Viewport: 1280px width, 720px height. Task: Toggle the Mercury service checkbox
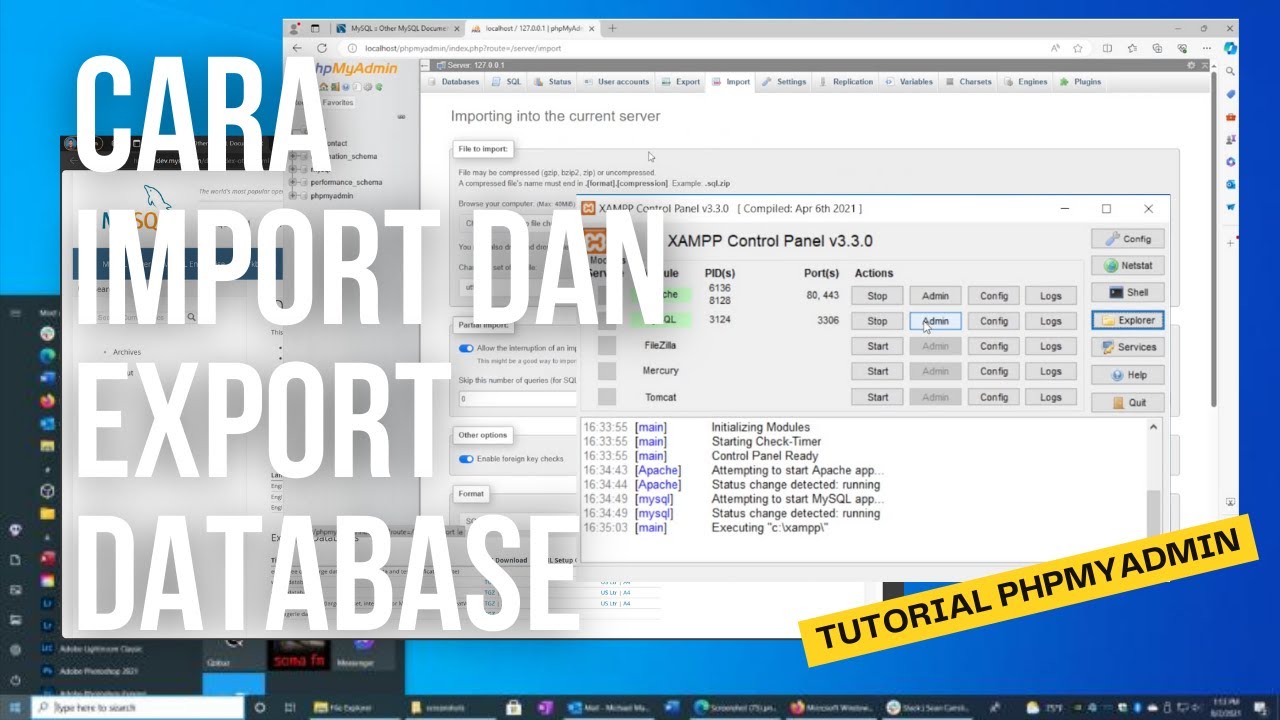coord(607,371)
